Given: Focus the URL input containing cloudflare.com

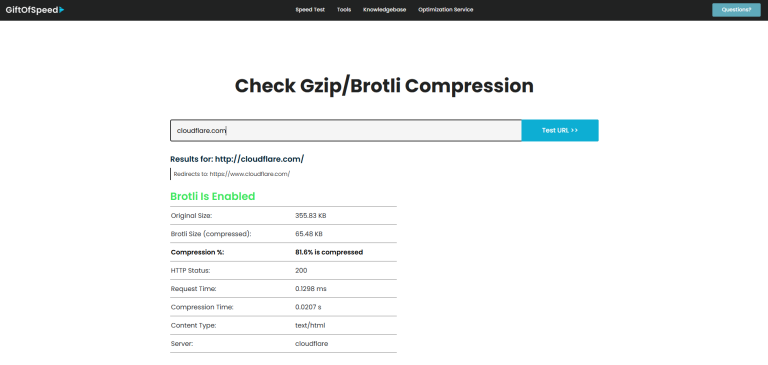Looking at the screenshot, I should (x=346, y=130).
